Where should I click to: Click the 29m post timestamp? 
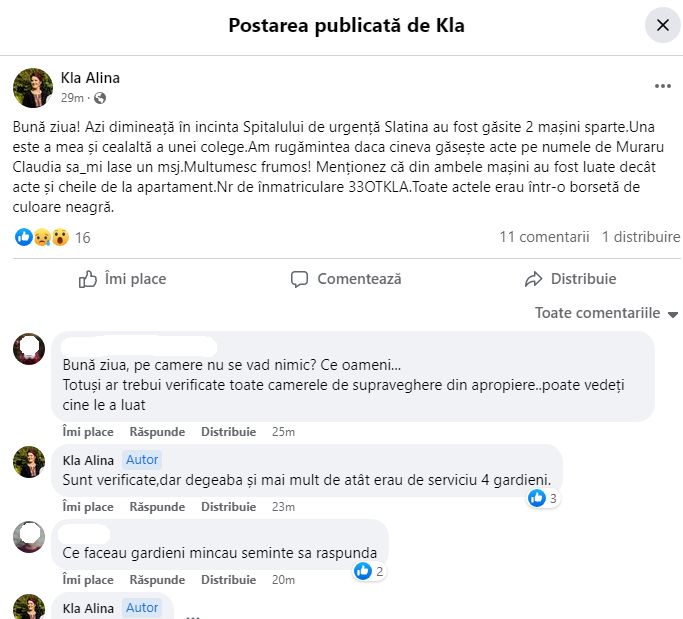(72, 98)
